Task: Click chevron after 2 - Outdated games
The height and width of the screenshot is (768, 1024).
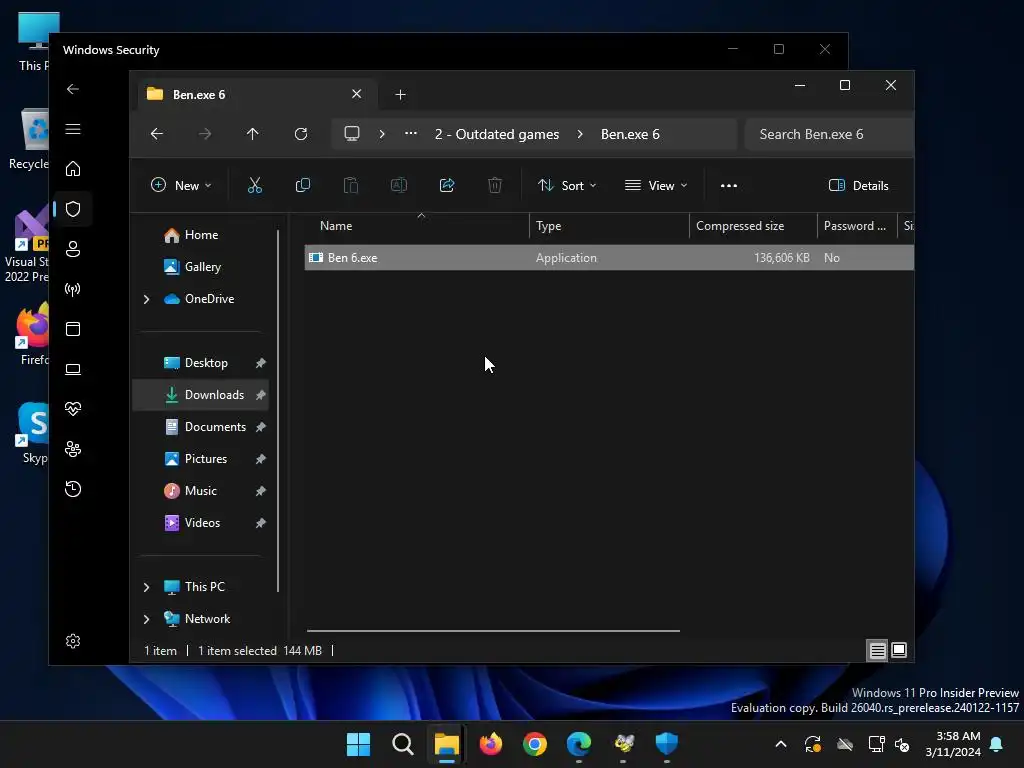Action: 580,134
